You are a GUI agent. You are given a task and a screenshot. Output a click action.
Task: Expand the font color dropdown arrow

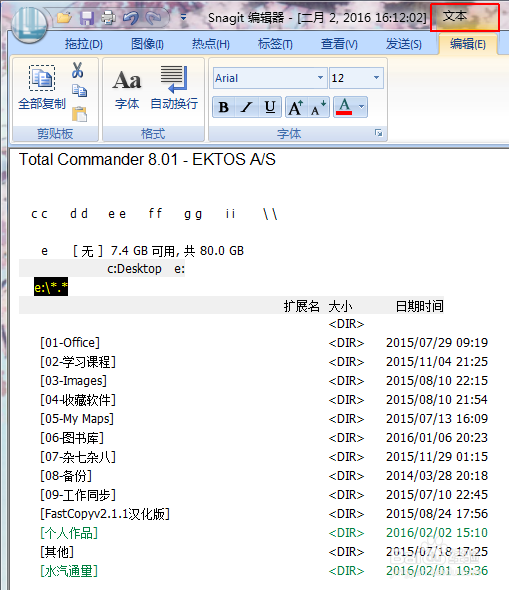[x=362, y=107]
